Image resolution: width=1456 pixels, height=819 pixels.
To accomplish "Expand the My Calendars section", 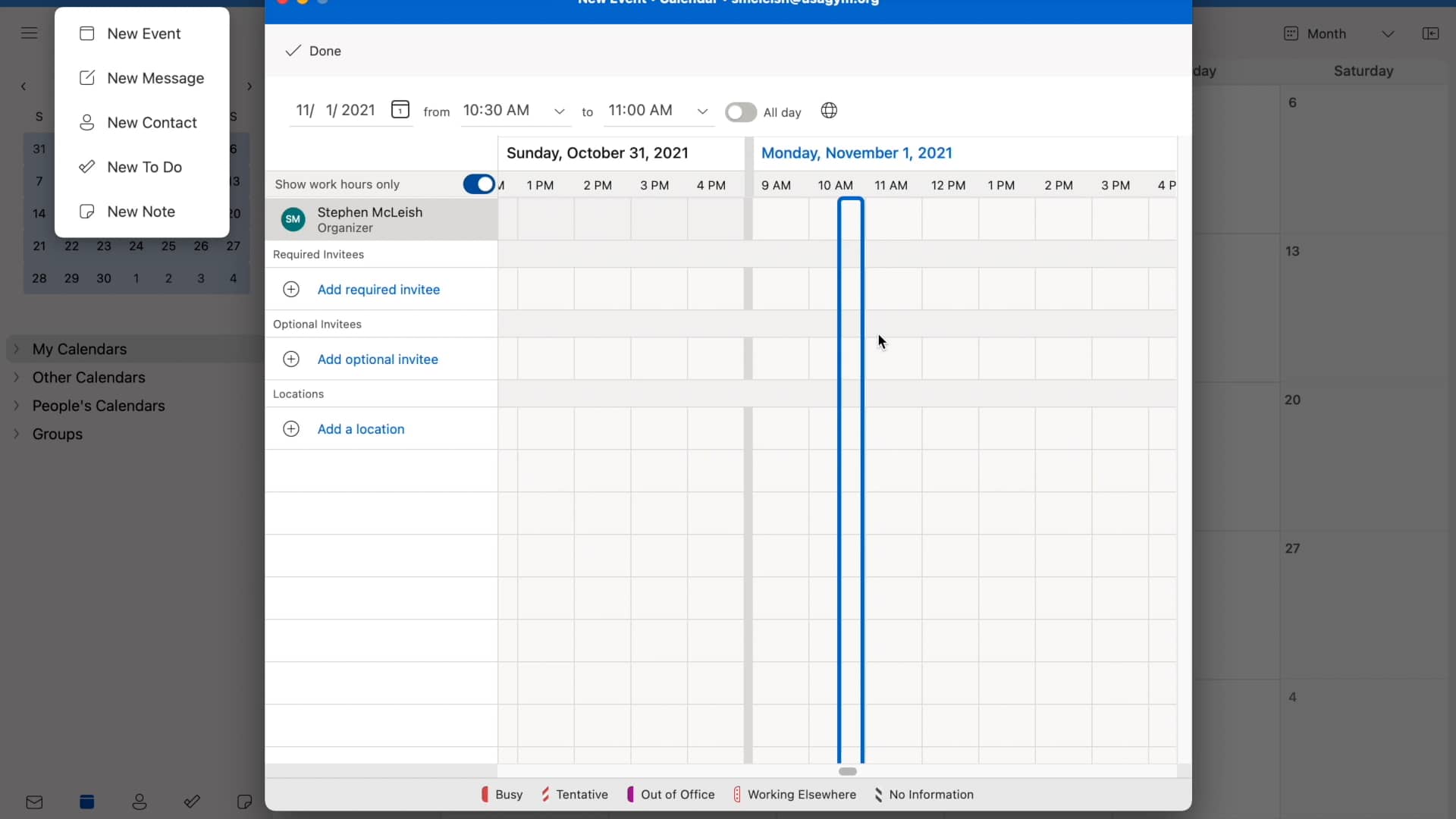I will tap(17, 349).
